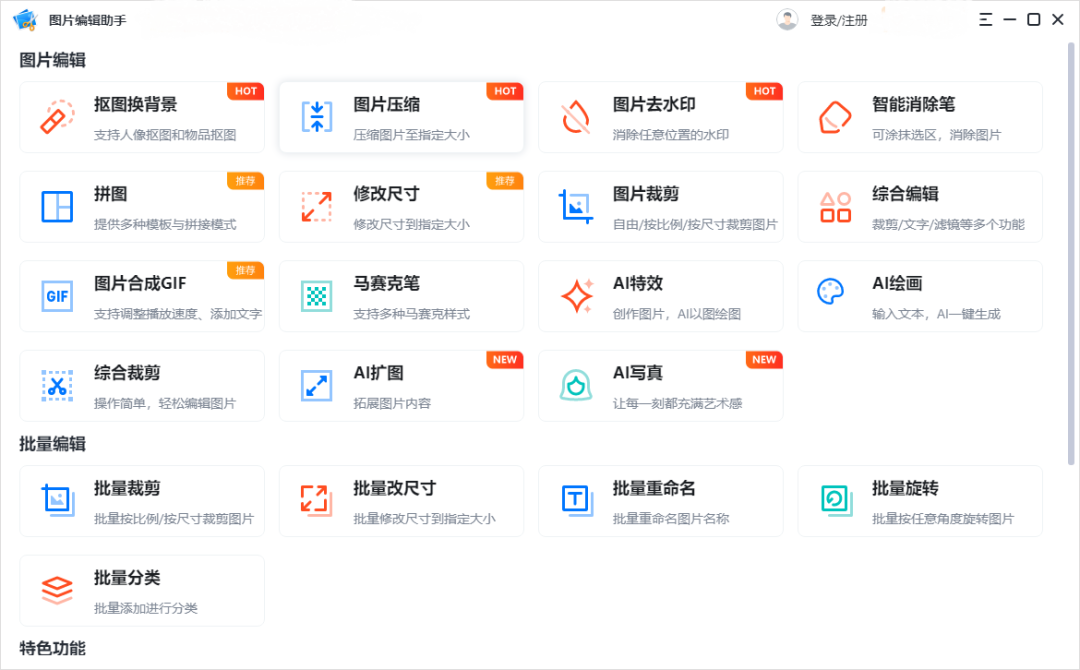Click the 图片编辑助手 app logo
The height and width of the screenshot is (670, 1080).
pyautogui.click(x=25, y=20)
